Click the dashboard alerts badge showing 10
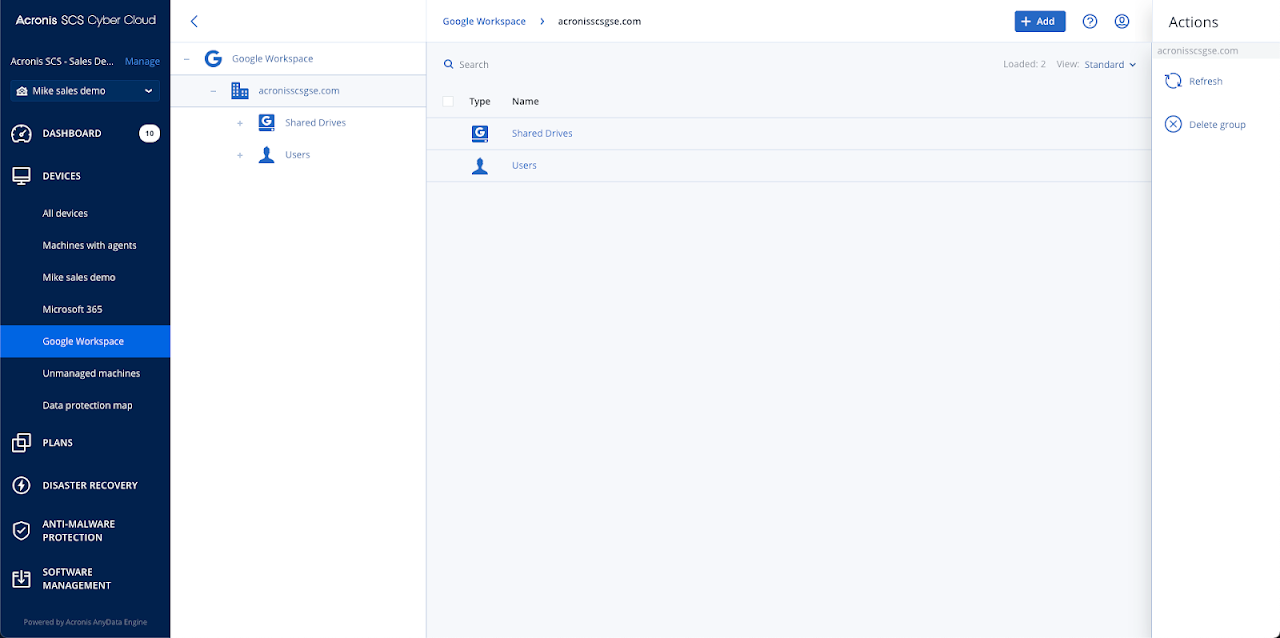Viewport: 1280px width, 638px height. click(149, 134)
